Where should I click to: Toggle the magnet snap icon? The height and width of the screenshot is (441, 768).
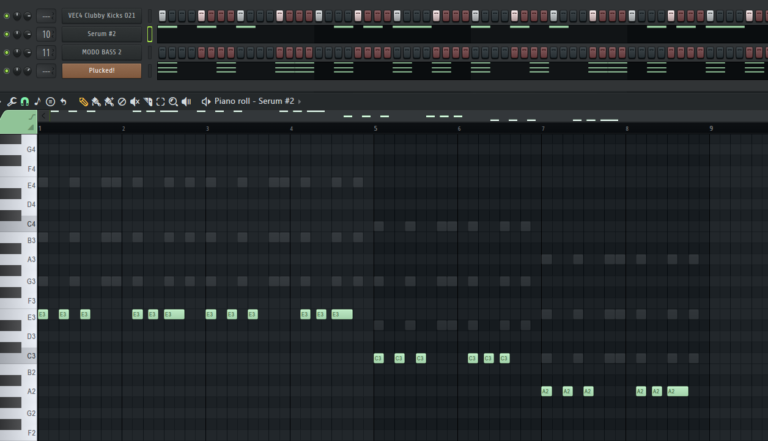pos(24,102)
